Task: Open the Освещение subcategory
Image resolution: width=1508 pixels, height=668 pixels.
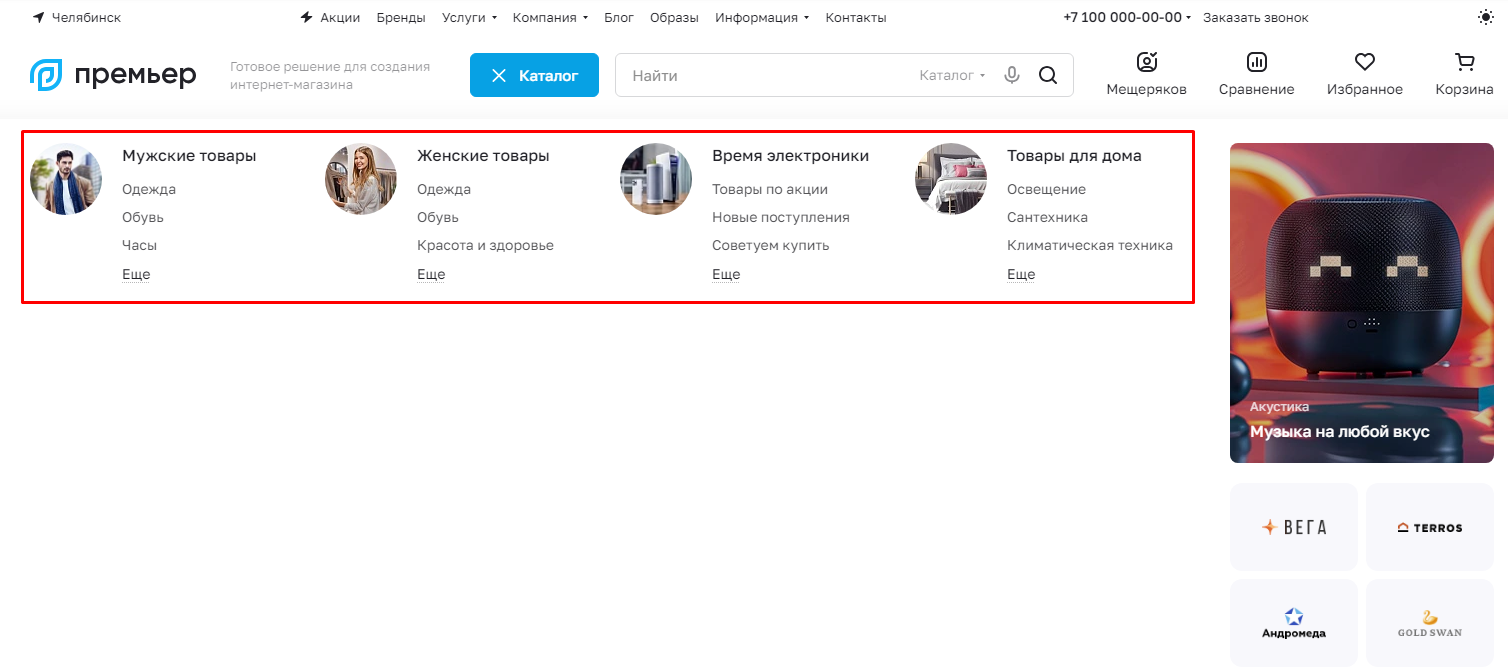Action: [x=1046, y=189]
